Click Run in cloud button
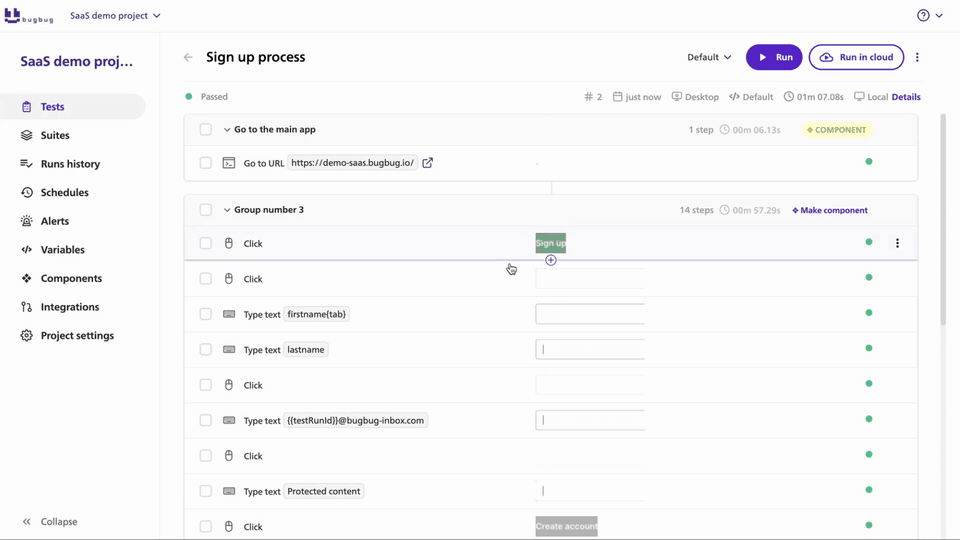 tap(856, 57)
